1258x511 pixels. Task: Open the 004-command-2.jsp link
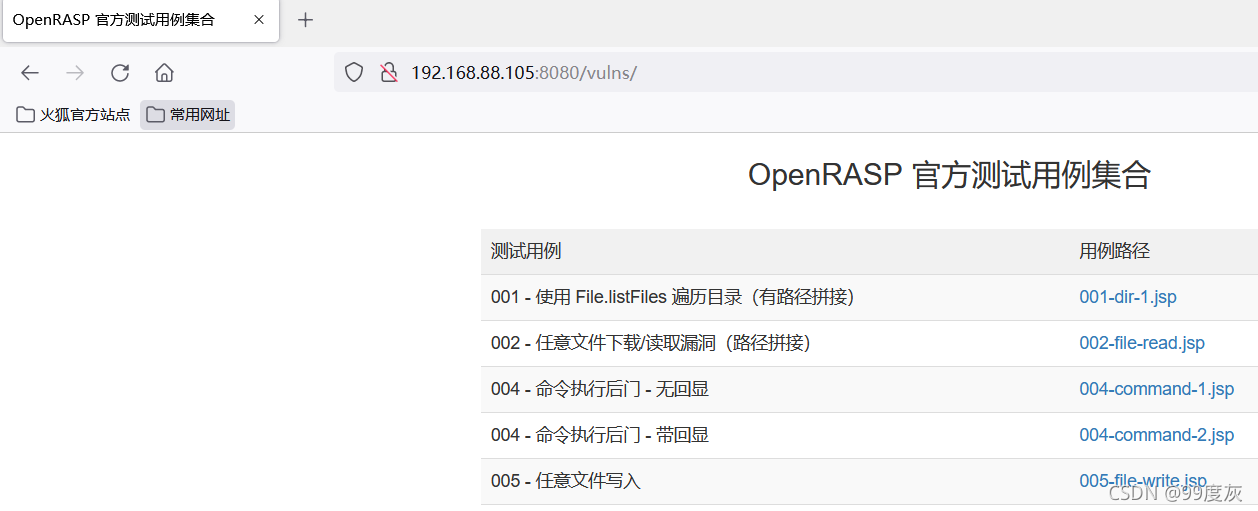pyautogui.click(x=1156, y=435)
